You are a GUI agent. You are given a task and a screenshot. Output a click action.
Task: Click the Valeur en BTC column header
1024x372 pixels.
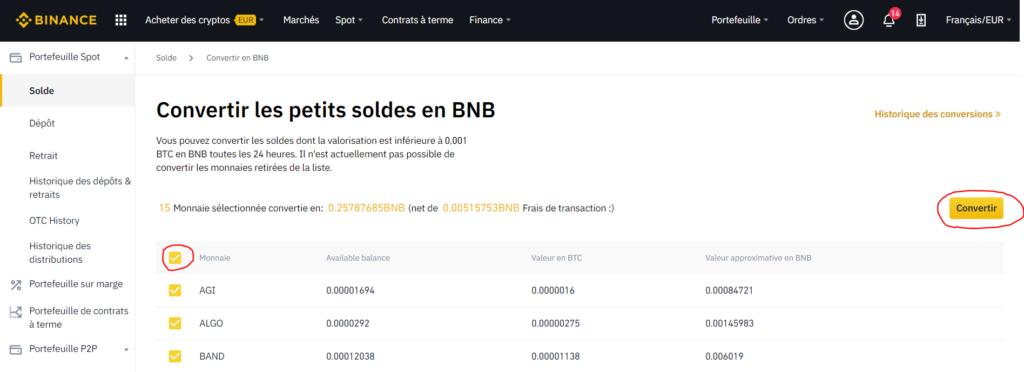coord(557,258)
